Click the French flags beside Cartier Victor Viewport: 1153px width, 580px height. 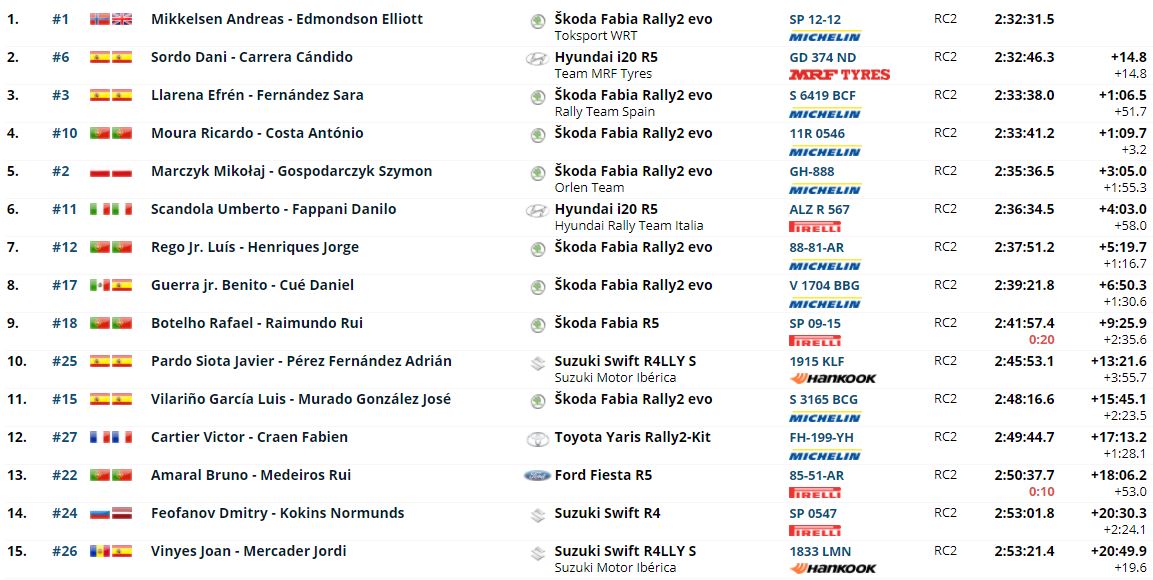click(111, 437)
